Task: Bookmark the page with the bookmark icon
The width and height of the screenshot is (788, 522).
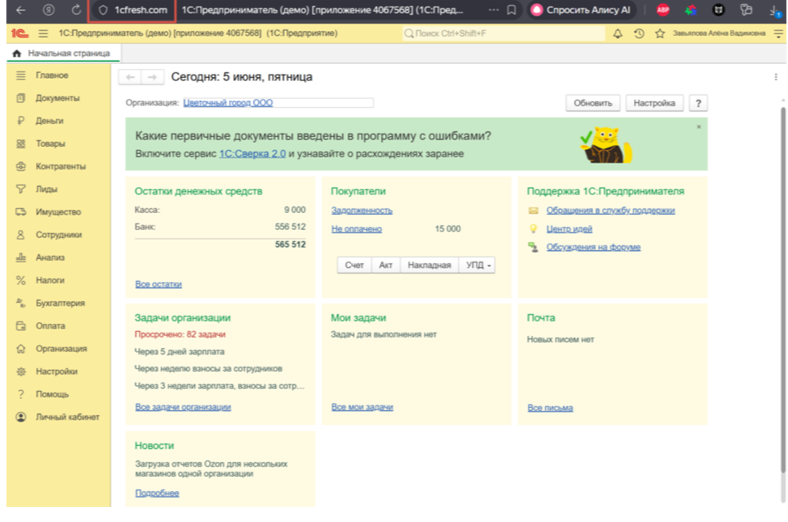Action: (x=511, y=10)
